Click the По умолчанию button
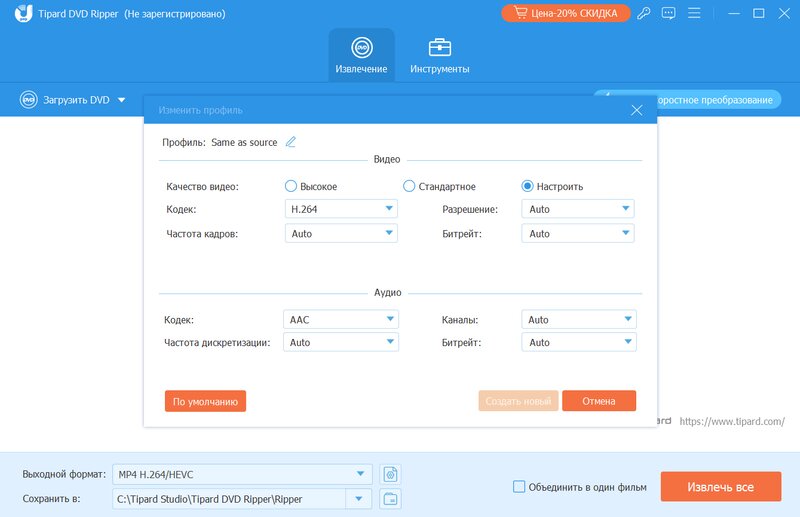 click(205, 401)
